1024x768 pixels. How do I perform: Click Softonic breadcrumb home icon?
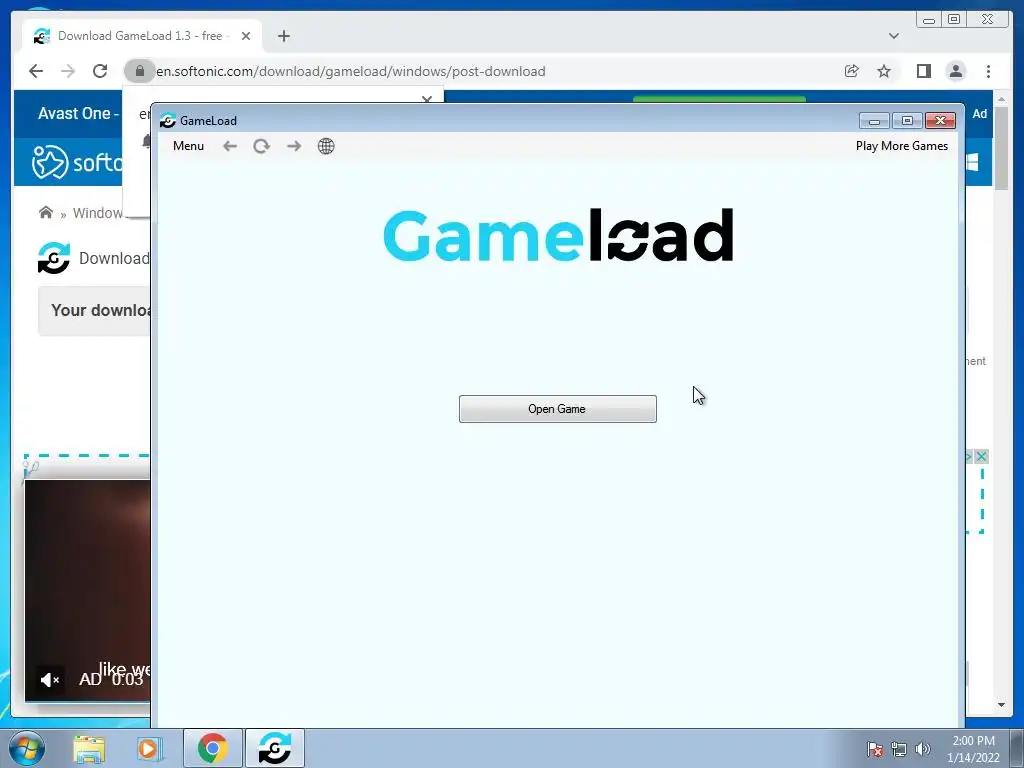point(46,212)
